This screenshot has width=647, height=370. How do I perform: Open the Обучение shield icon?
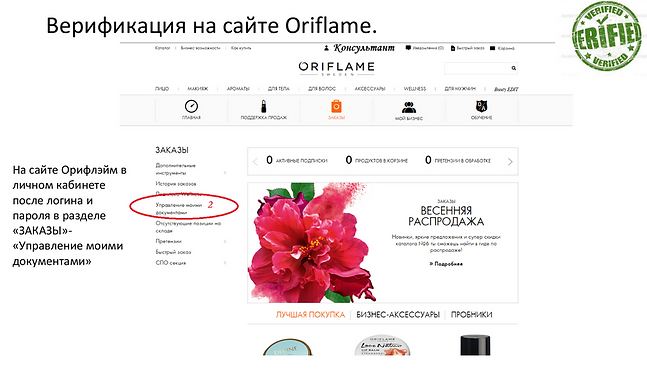click(481, 106)
